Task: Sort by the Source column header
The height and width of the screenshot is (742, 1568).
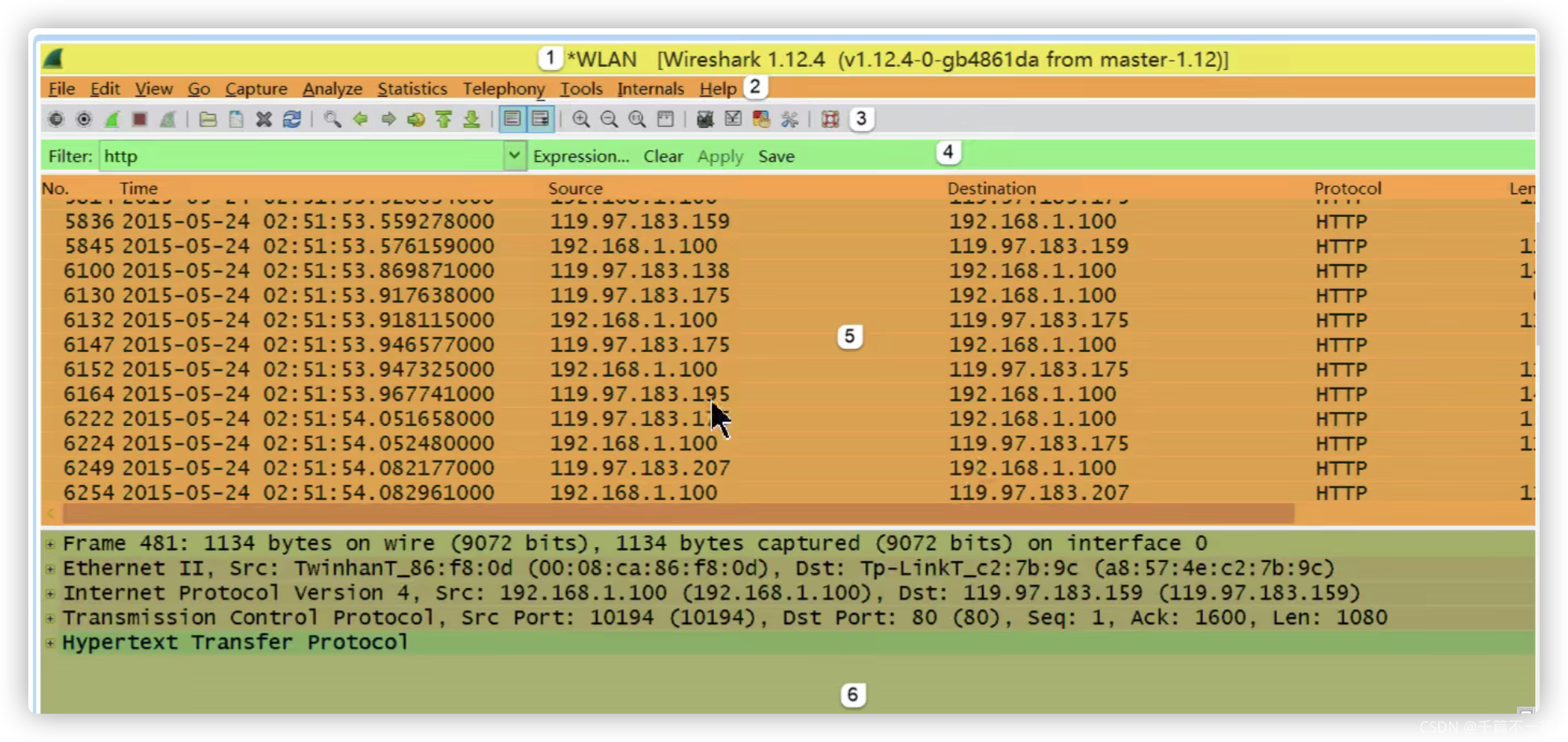Action: pos(575,189)
